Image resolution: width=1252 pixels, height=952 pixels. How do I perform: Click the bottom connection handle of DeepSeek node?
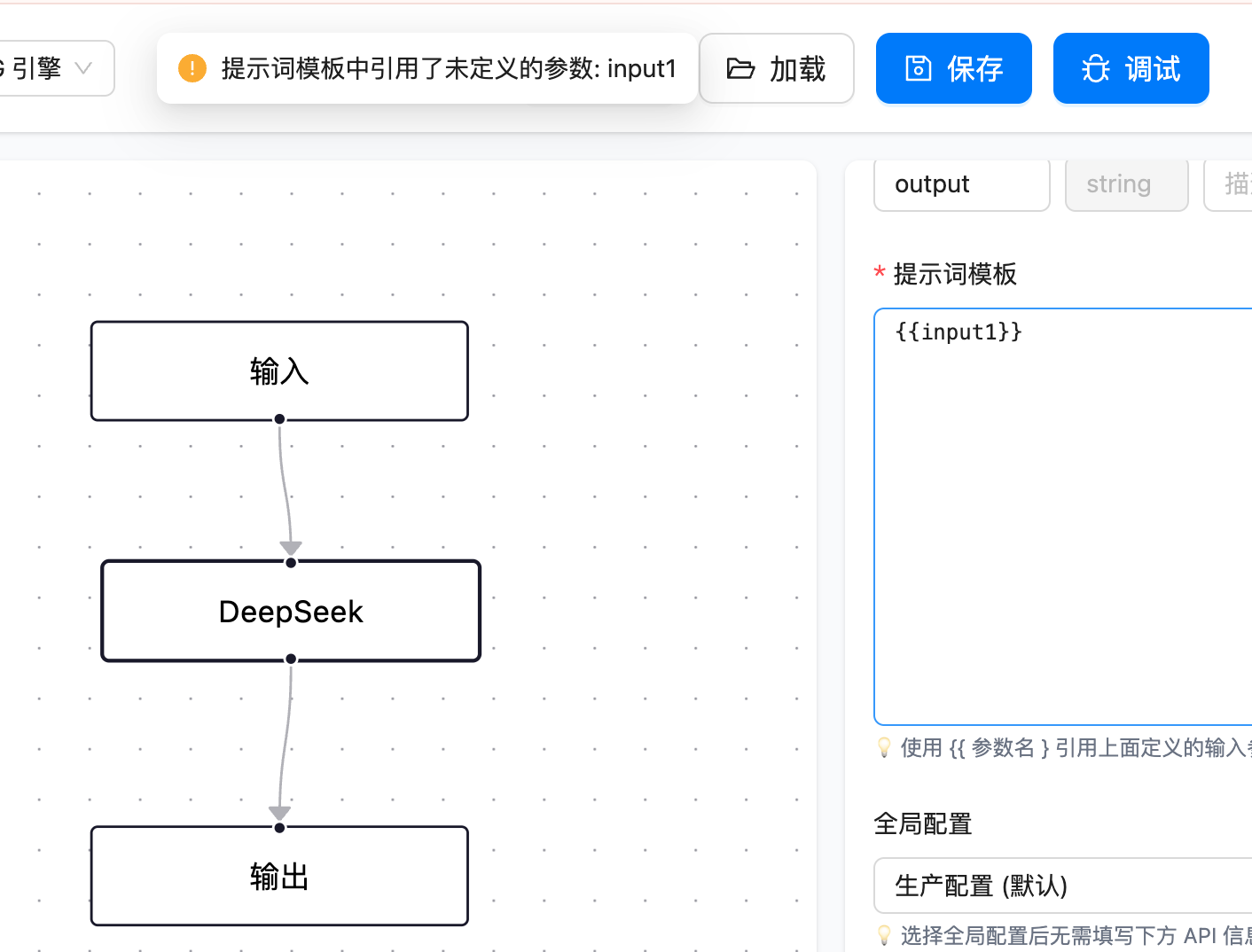291,659
